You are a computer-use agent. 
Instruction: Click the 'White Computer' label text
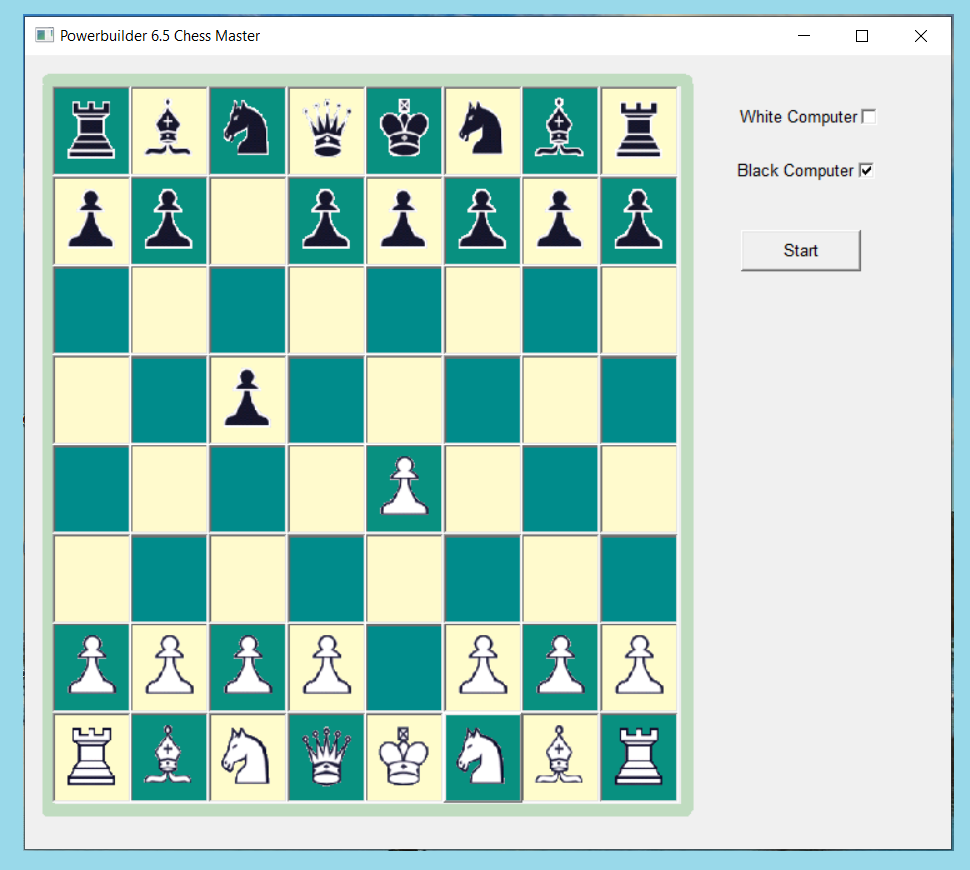pyautogui.click(x=798, y=116)
